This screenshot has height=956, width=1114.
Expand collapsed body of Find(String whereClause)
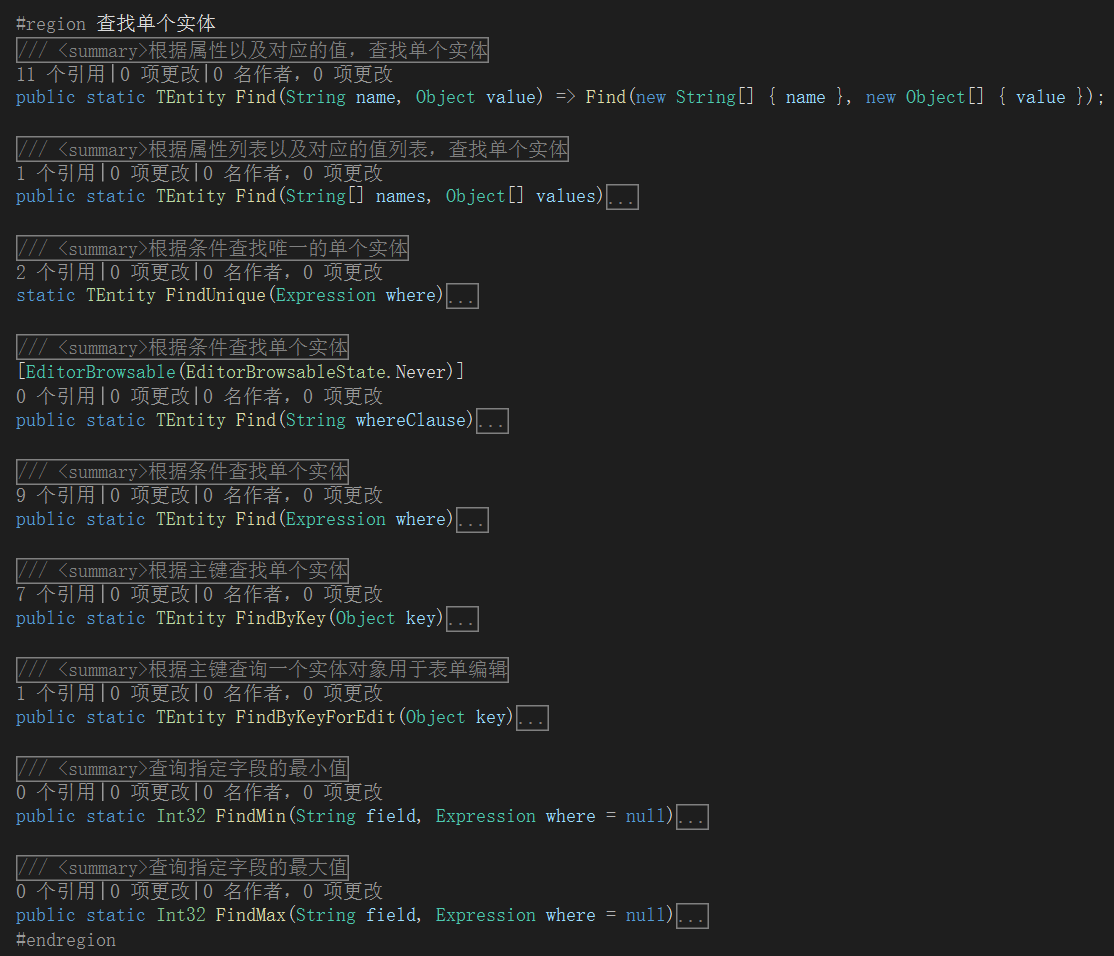click(492, 421)
